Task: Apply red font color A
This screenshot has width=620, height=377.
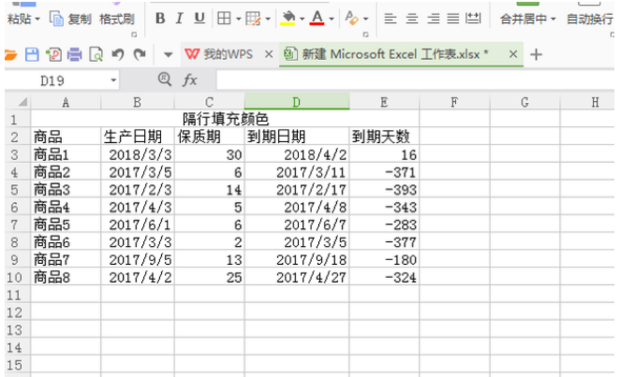Action: (x=317, y=18)
